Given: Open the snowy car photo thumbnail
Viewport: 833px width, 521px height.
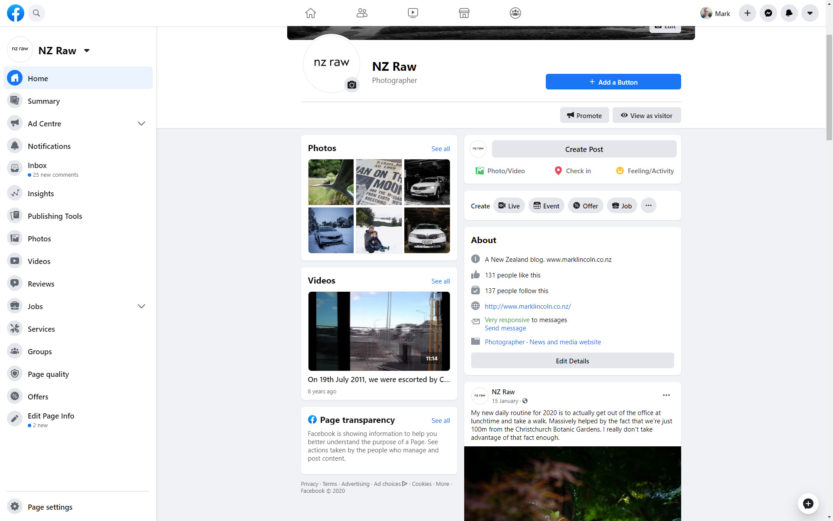Looking at the screenshot, I should tap(330, 230).
